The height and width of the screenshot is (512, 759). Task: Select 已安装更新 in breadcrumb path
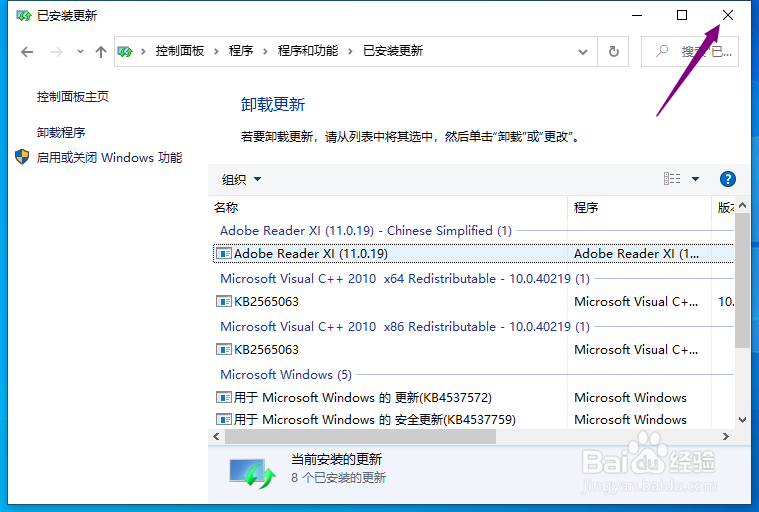[393, 51]
